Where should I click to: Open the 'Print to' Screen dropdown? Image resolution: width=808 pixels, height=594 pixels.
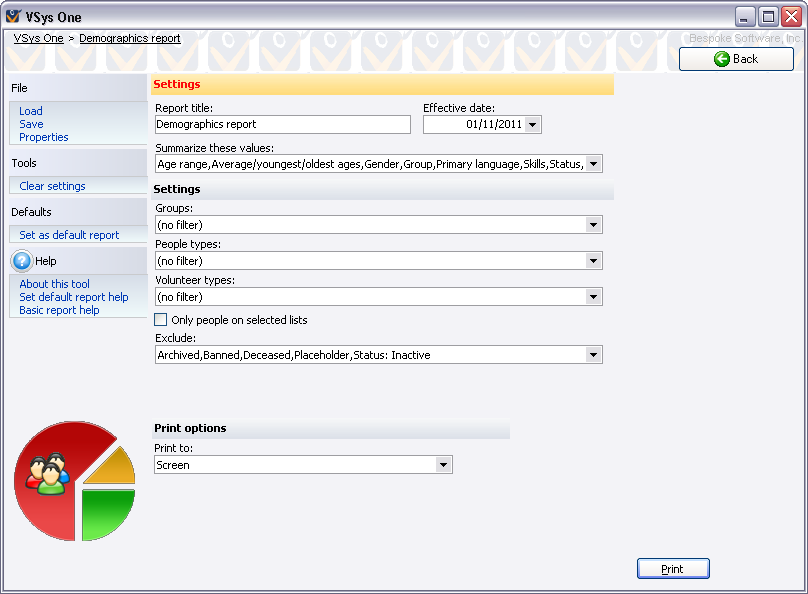point(443,465)
